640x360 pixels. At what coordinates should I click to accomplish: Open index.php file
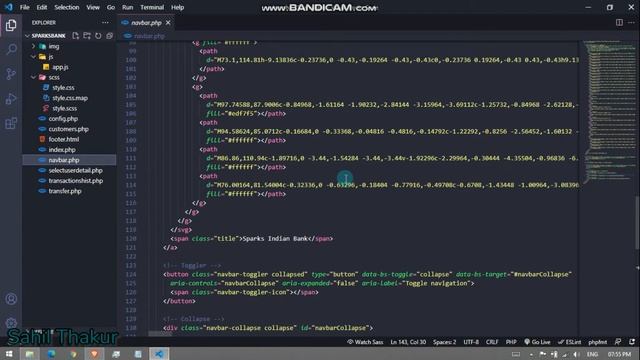[x=62, y=150]
